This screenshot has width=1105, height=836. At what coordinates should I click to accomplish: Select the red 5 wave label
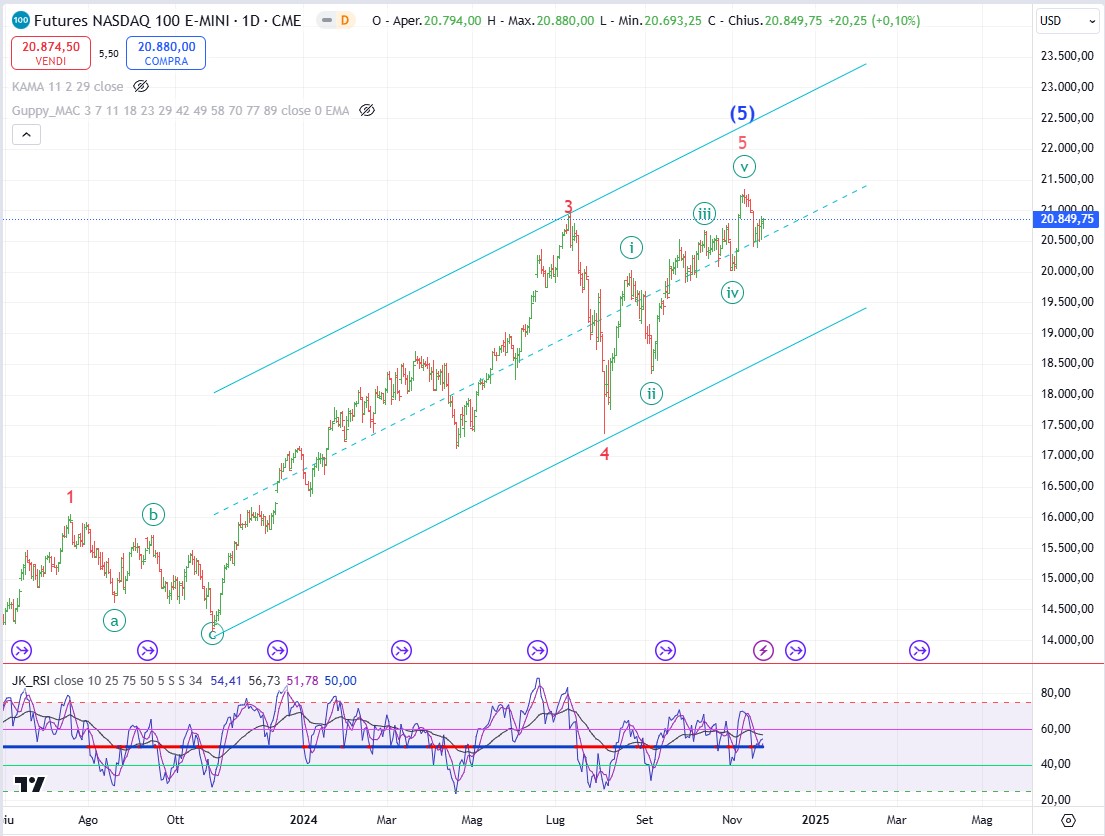pos(742,142)
